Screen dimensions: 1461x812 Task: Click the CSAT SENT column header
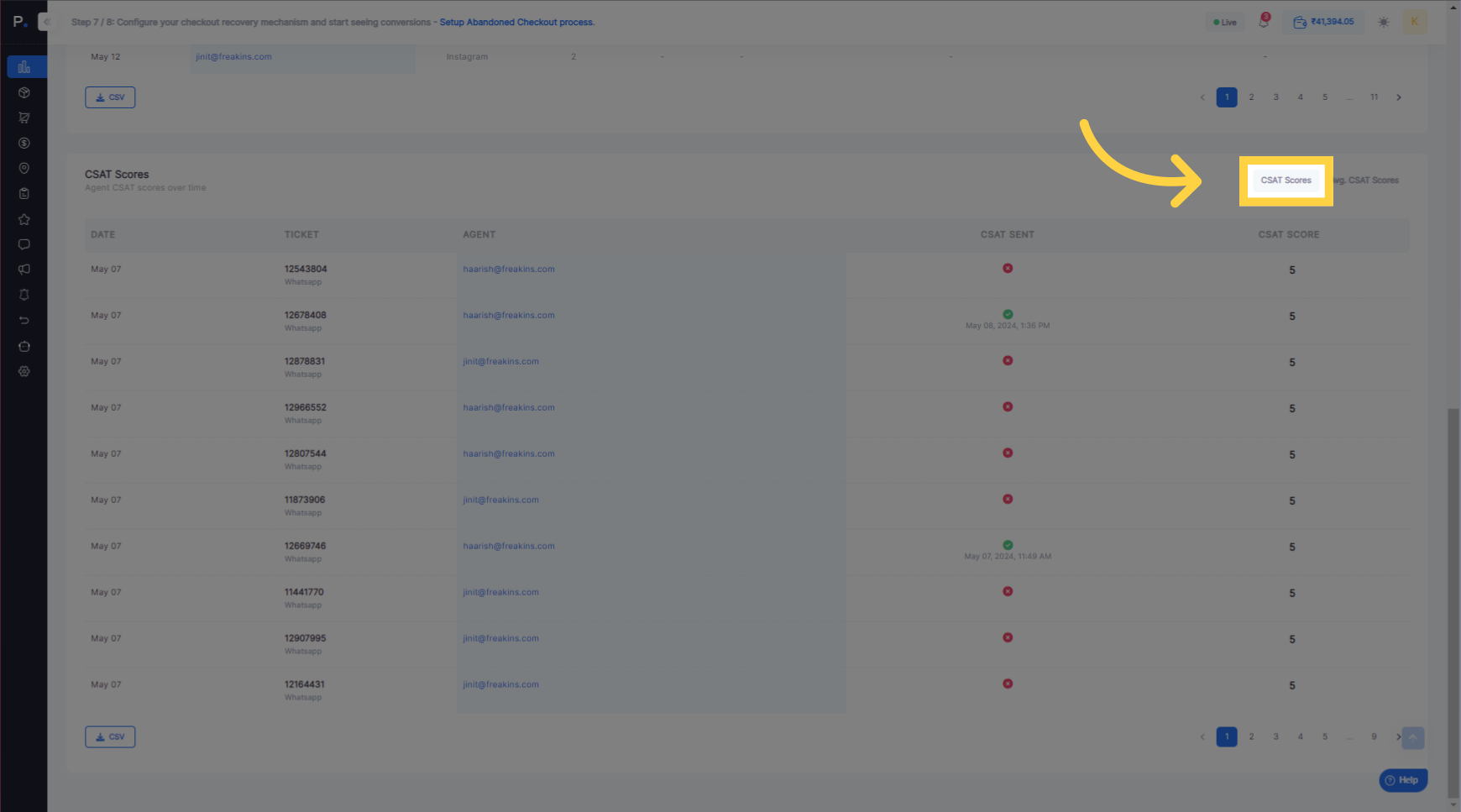(x=1008, y=235)
